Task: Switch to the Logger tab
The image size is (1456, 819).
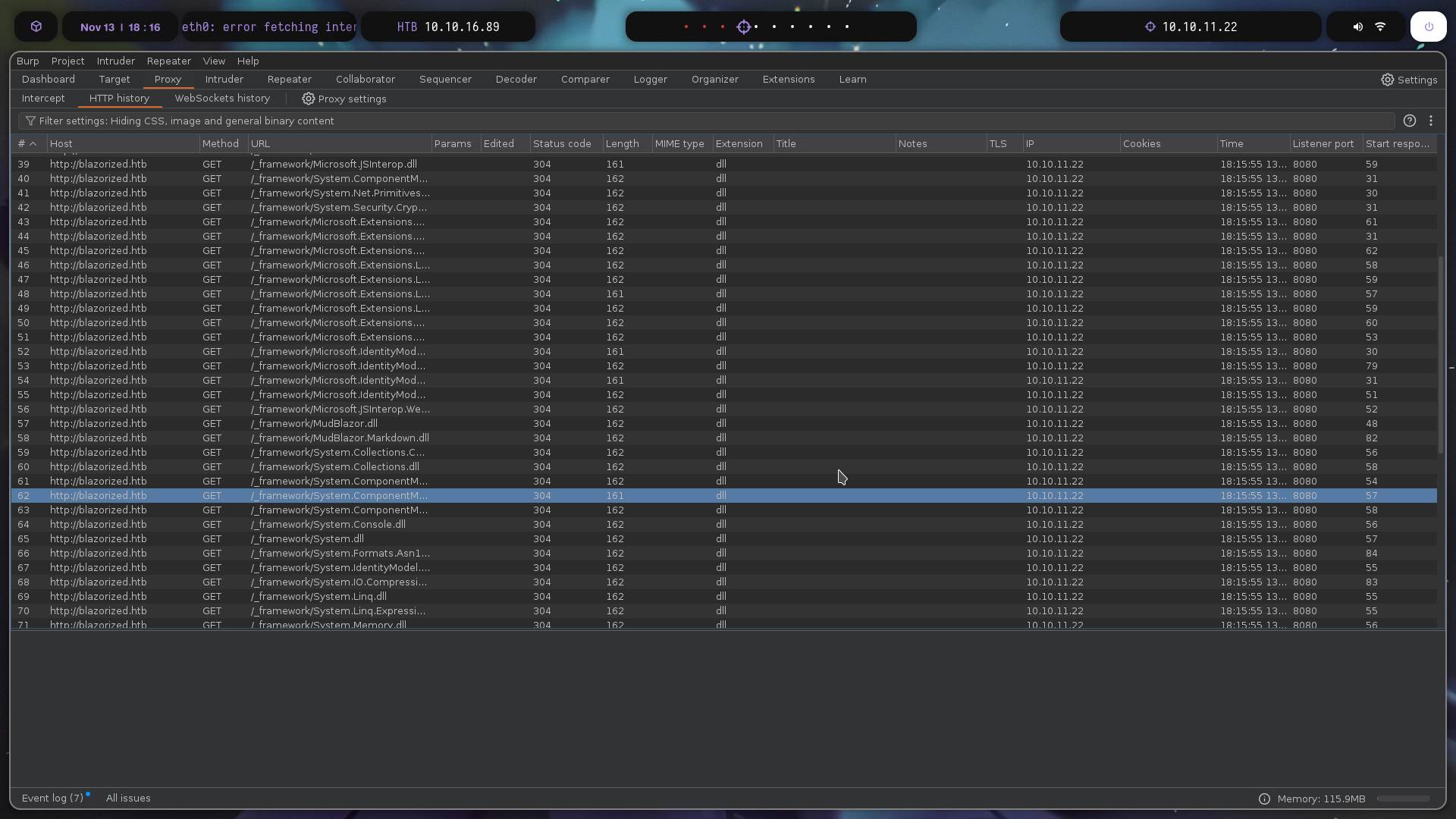Action: click(651, 79)
